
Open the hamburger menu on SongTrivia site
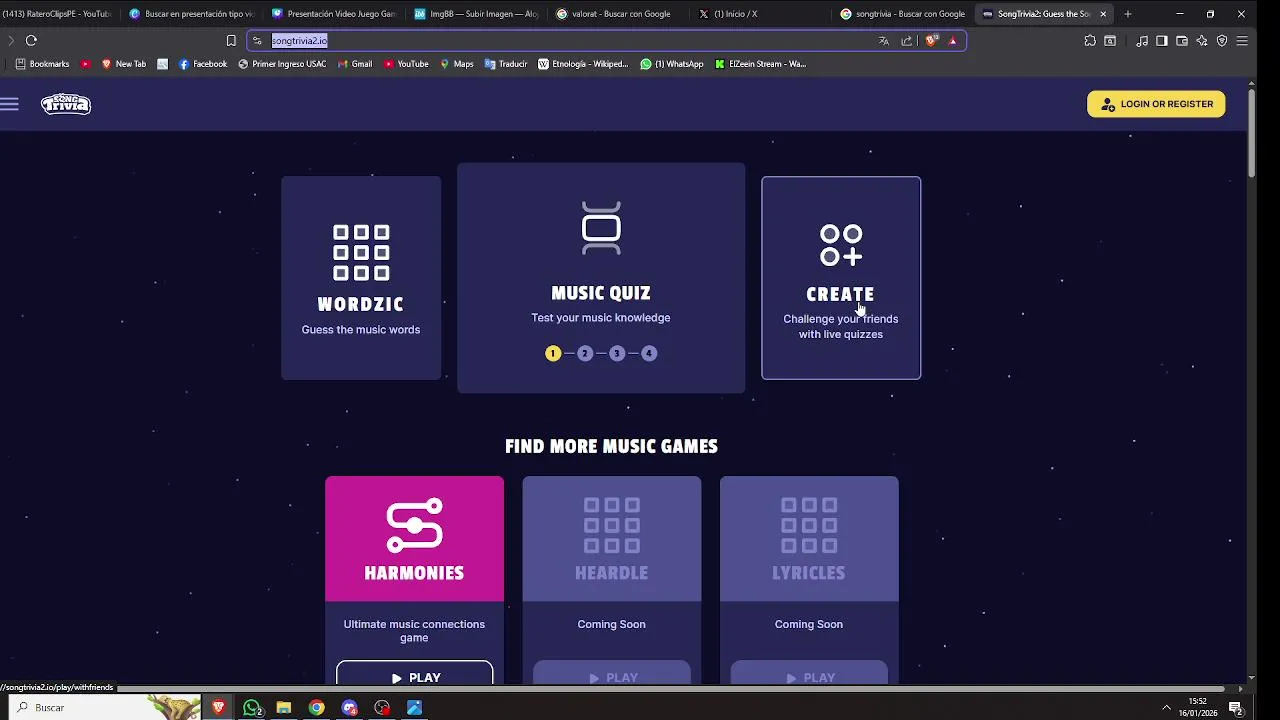point(10,104)
